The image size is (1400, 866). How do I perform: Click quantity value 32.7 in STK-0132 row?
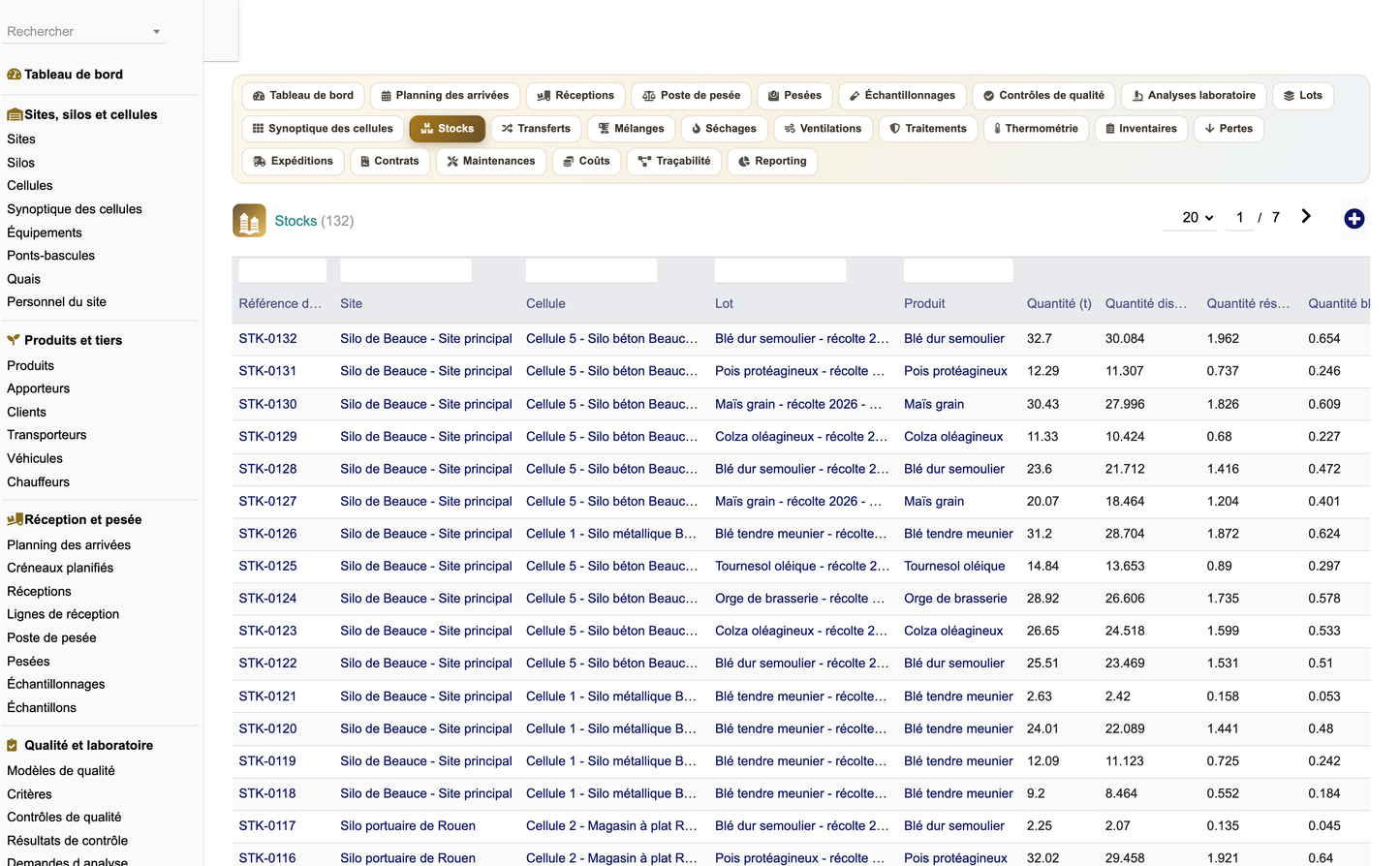[x=1040, y=339]
